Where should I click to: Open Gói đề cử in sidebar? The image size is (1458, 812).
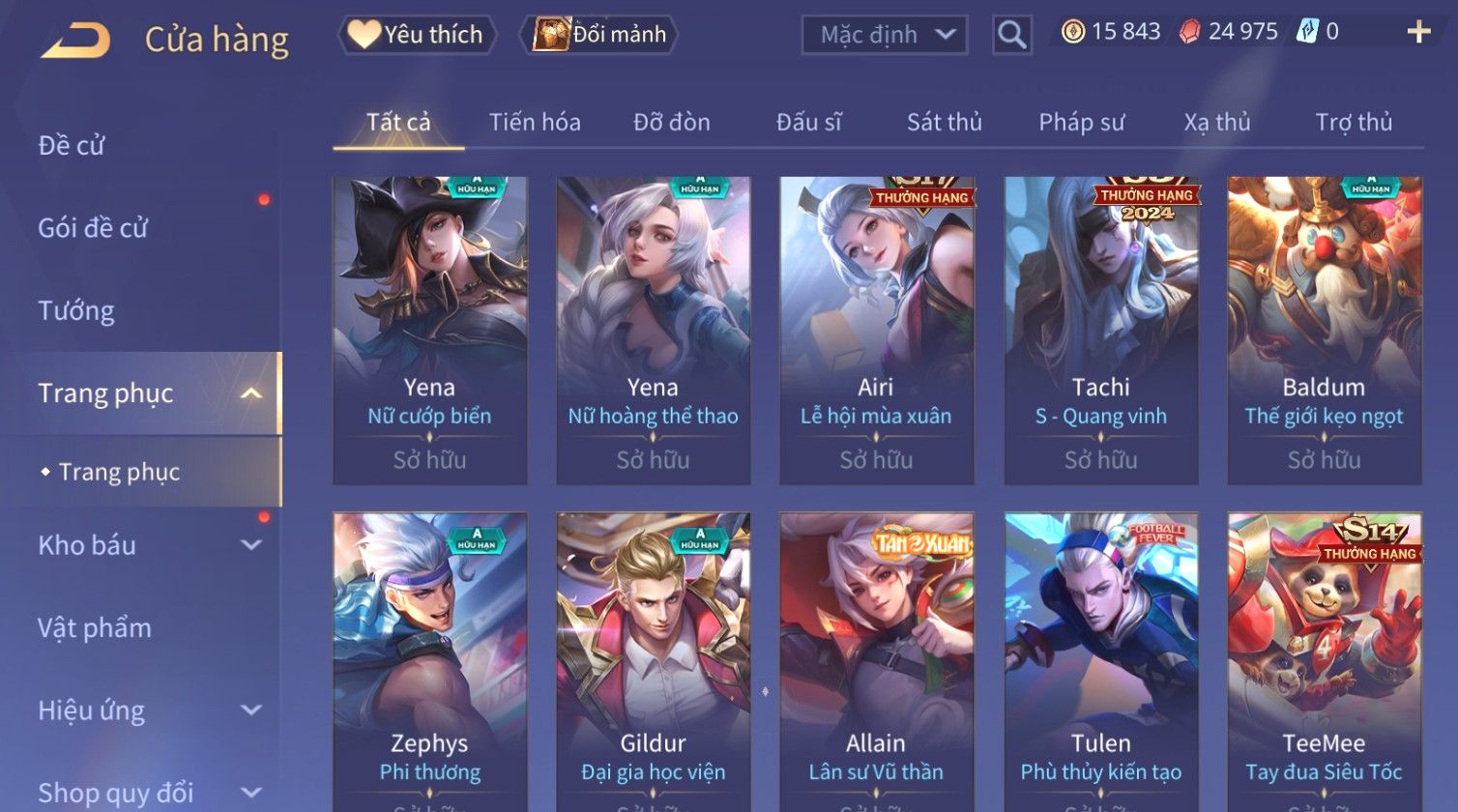pos(93,228)
